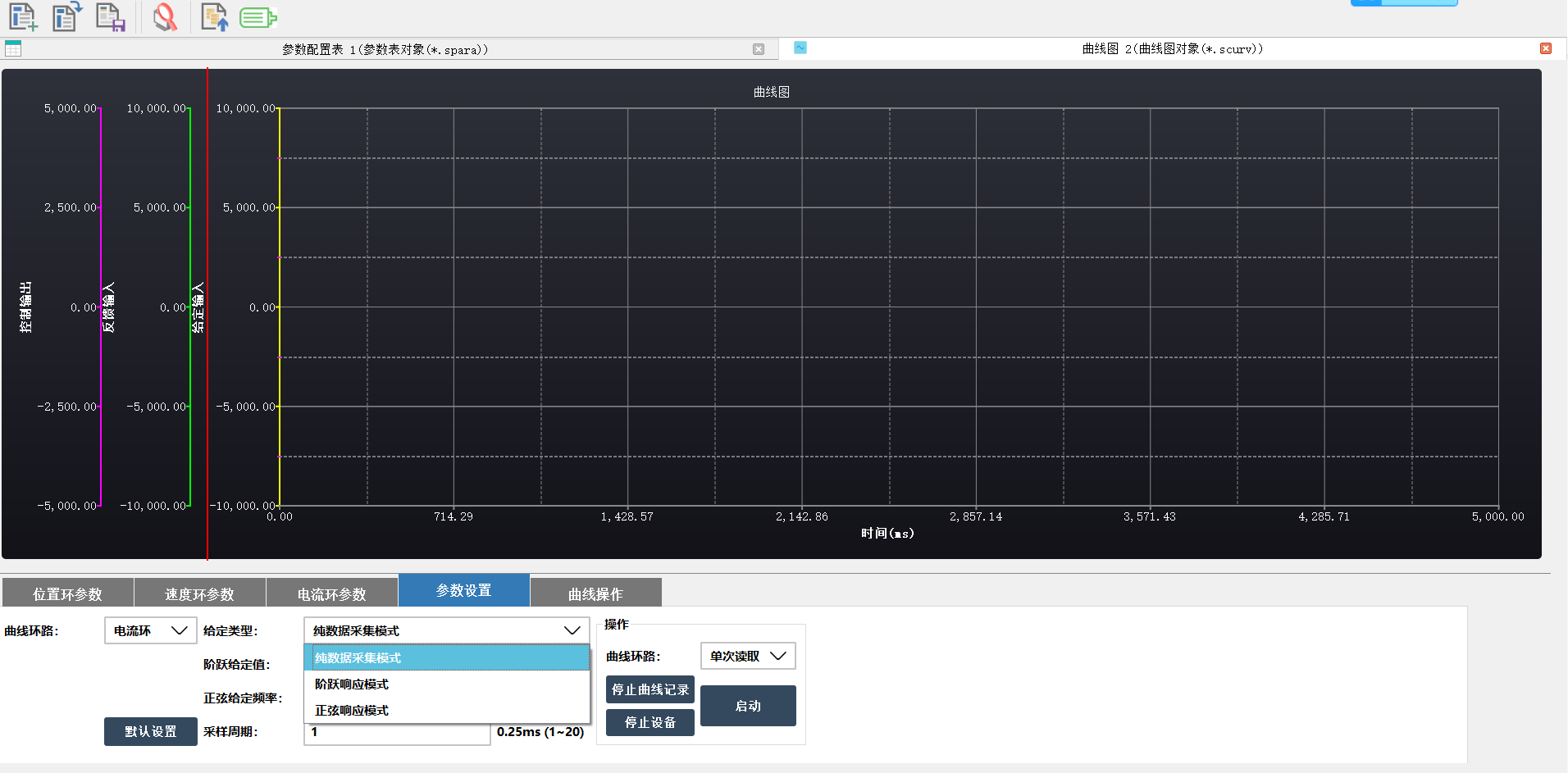Select 阶跃响应模式 from the list

coord(352,684)
